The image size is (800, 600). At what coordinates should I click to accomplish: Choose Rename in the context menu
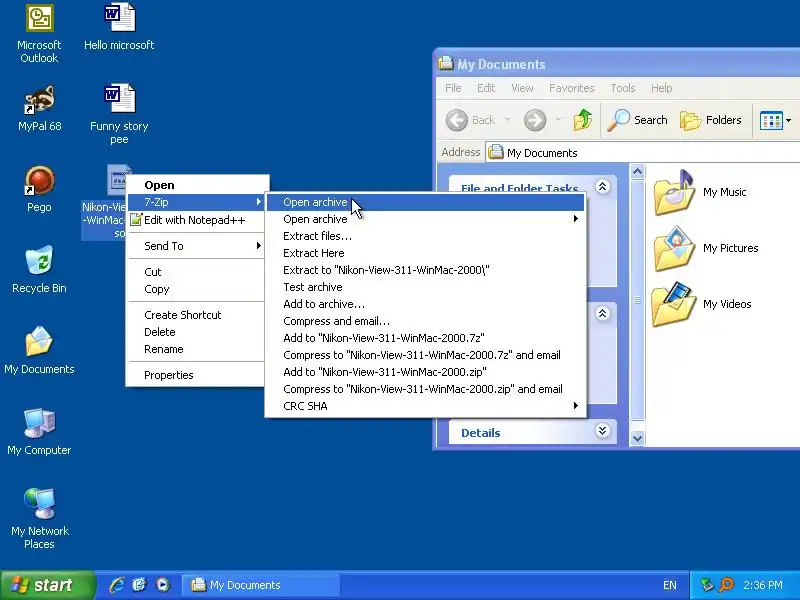[x=196, y=349]
